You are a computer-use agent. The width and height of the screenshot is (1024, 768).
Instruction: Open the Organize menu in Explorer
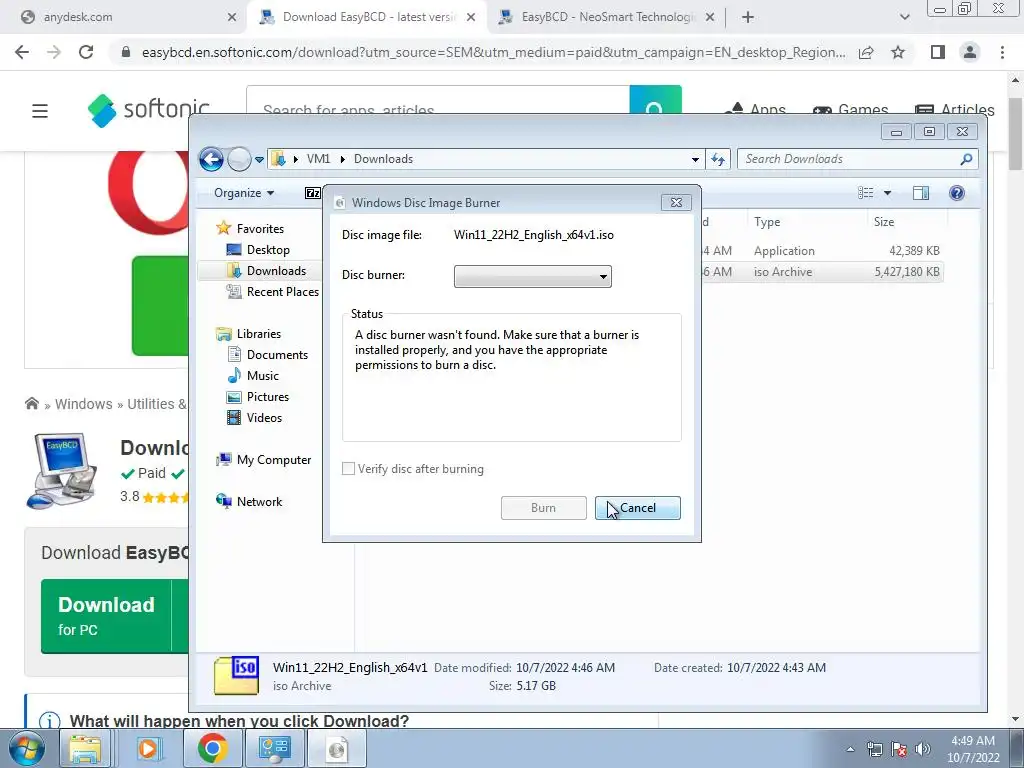tap(244, 193)
